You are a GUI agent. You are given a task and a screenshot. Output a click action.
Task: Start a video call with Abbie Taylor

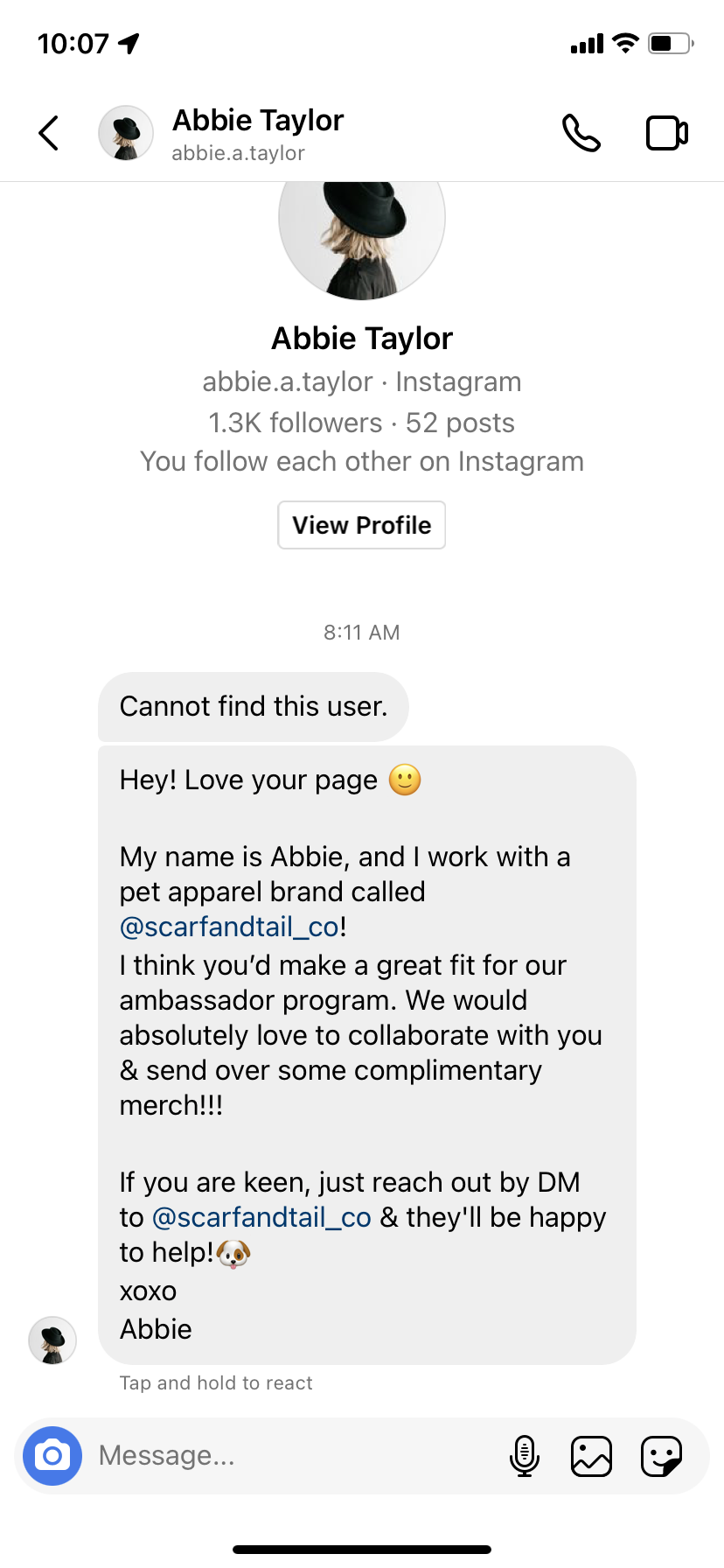667,133
